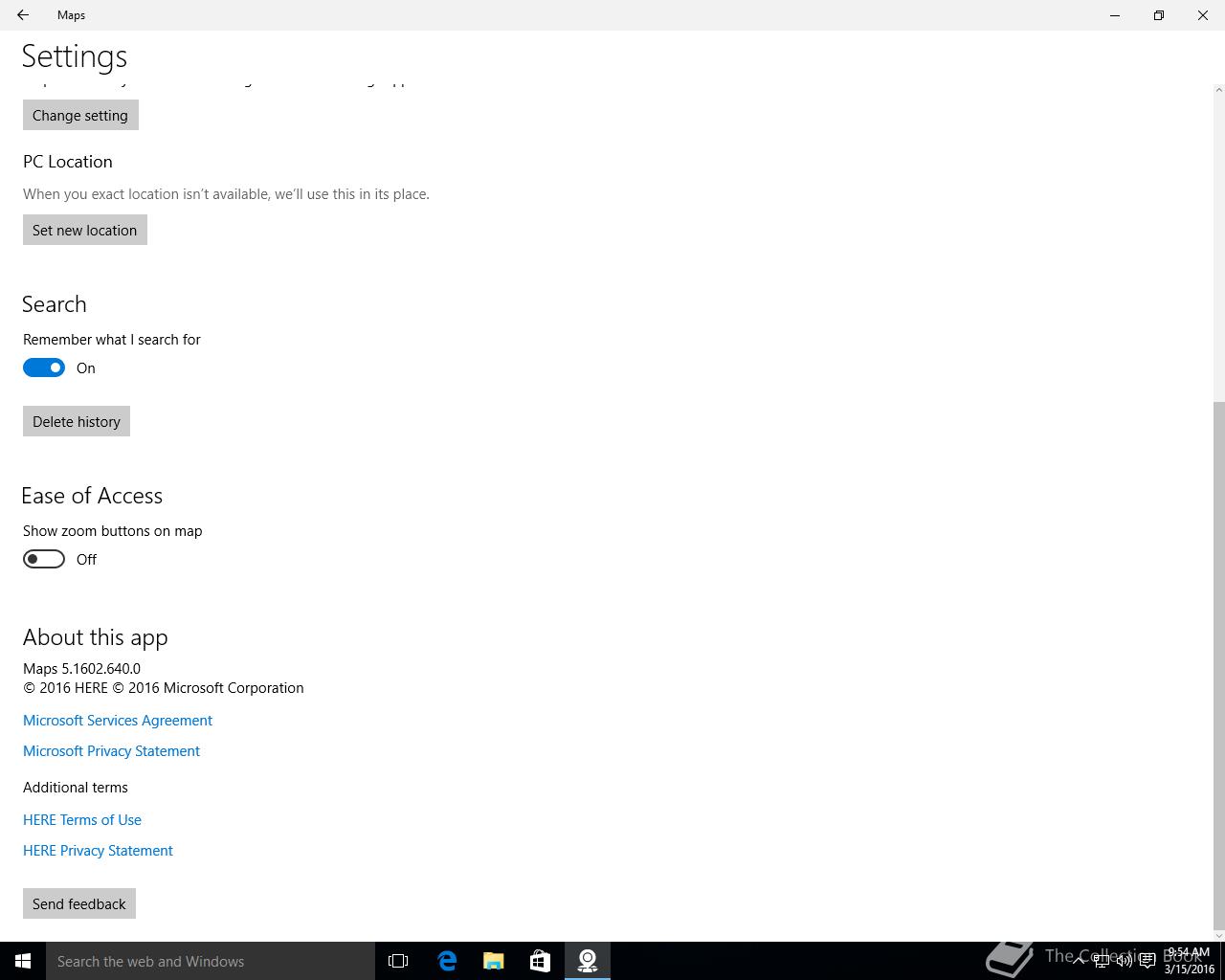The height and width of the screenshot is (980, 1225).
Task: Open Action Center notifications icon
Action: point(1147,961)
